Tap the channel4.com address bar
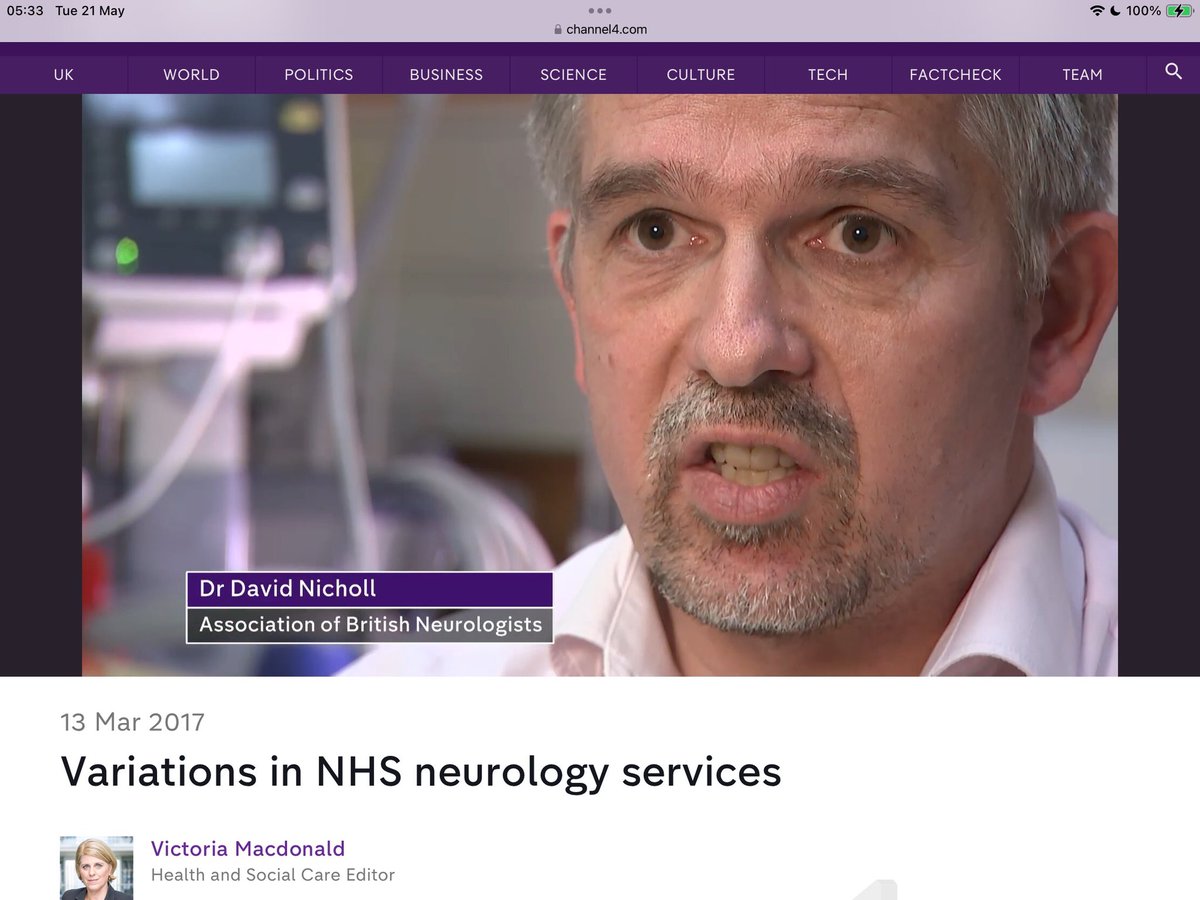Screen dimensions: 1200x900 tap(600, 30)
